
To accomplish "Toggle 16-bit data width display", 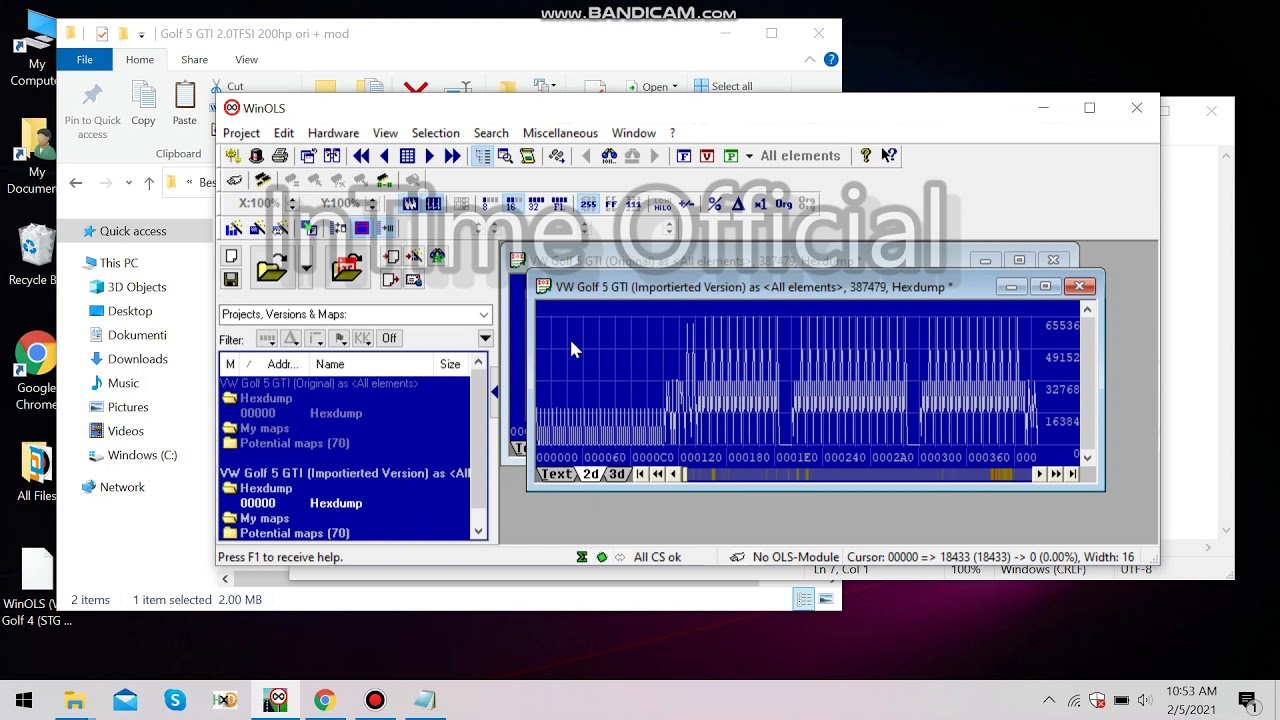I will [x=512, y=204].
